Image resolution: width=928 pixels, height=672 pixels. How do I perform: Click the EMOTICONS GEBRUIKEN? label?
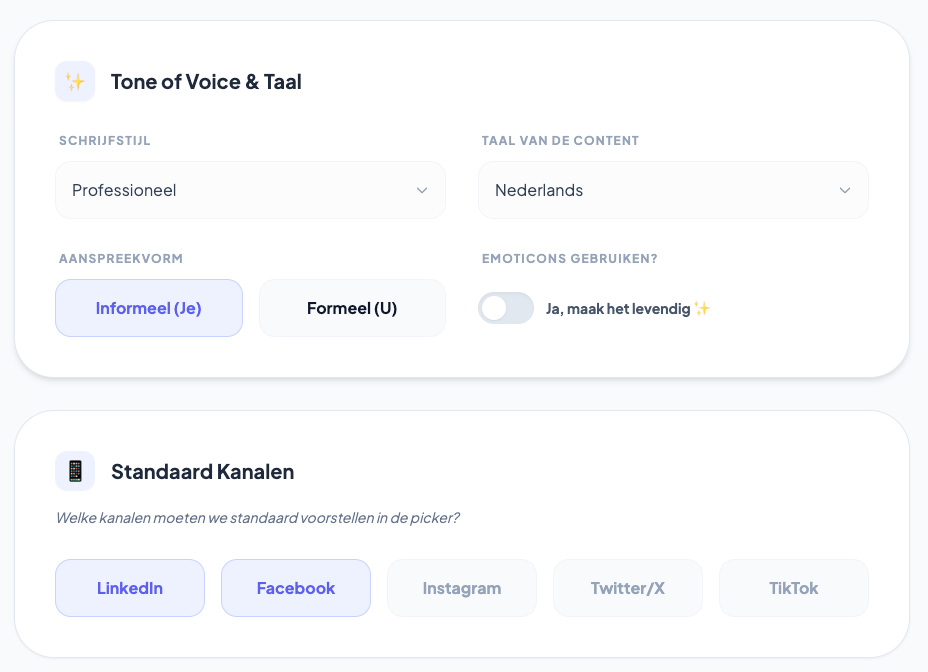[x=570, y=259]
